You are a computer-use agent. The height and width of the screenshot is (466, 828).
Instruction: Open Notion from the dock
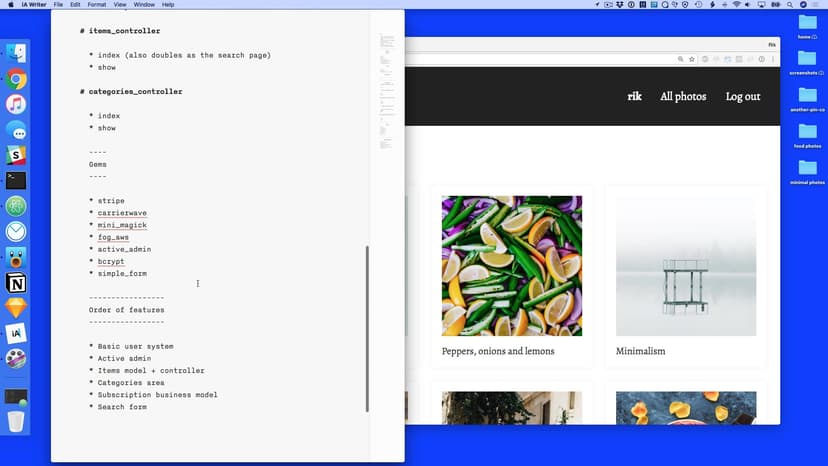coord(16,283)
